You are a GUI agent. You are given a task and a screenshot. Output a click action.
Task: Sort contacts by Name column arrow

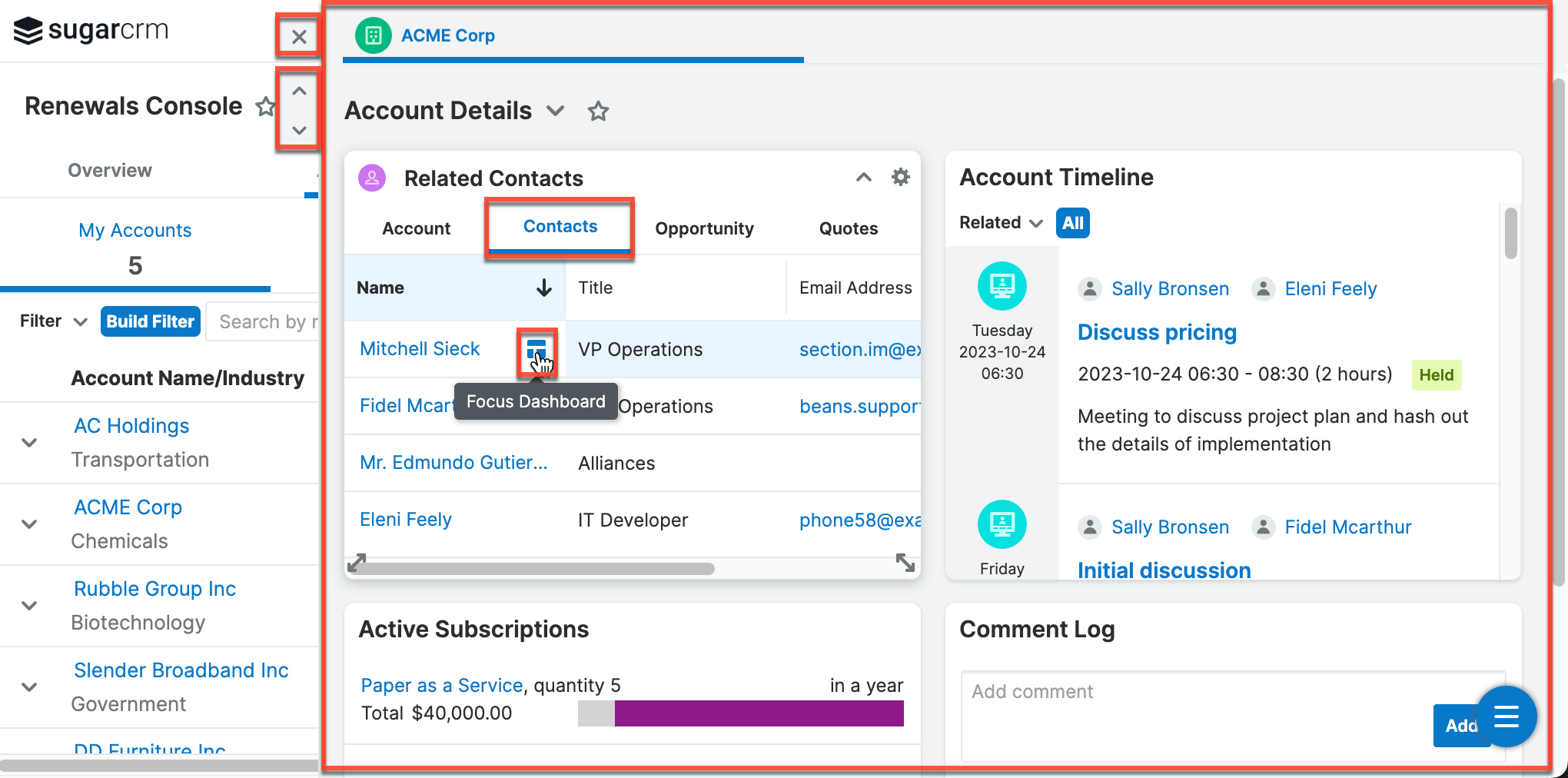(x=543, y=288)
